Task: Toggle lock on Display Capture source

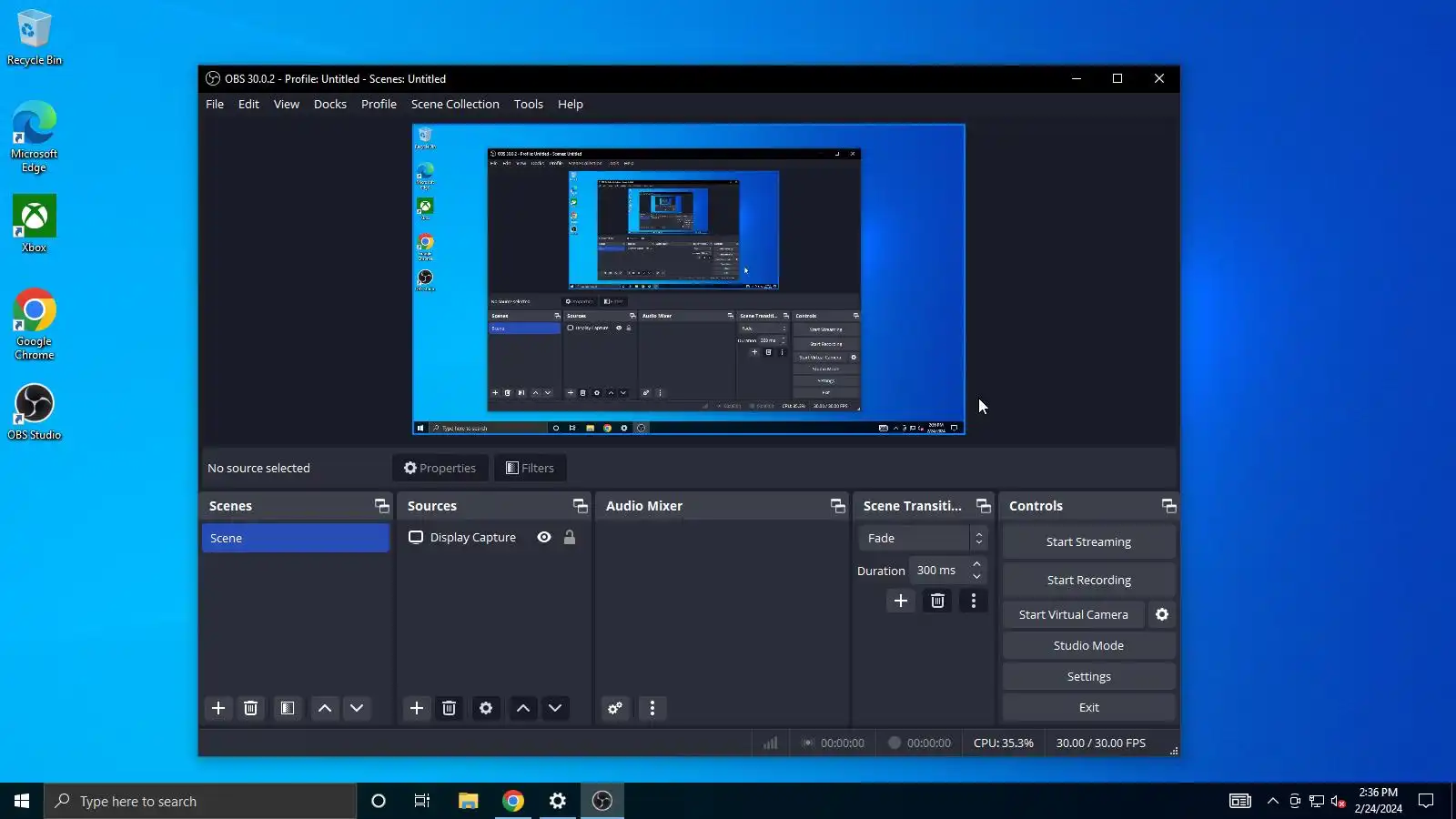Action: coord(570,537)
